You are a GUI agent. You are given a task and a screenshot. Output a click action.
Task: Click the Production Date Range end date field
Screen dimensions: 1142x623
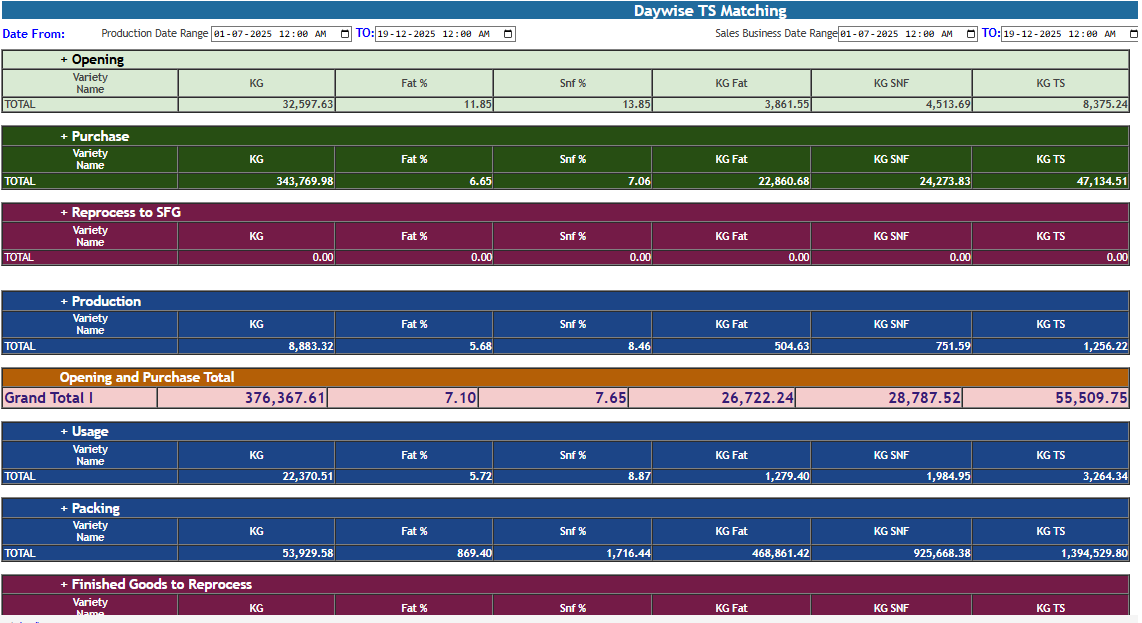tap(435, 34)
